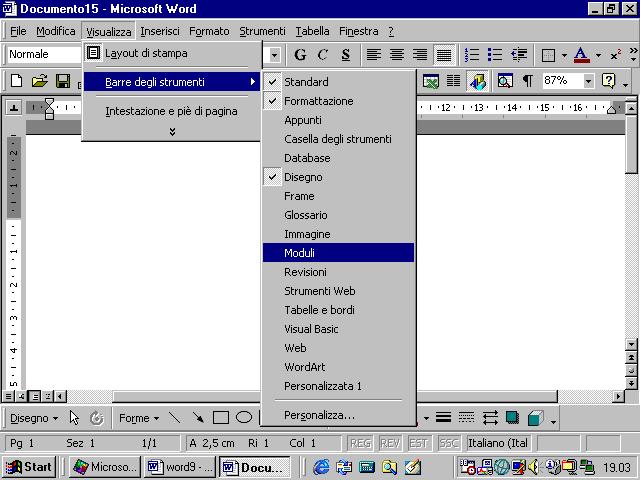The width and height of the screenshot is (640, 480).
Task: Open the Strumenti menu
Action: [262, 31]
